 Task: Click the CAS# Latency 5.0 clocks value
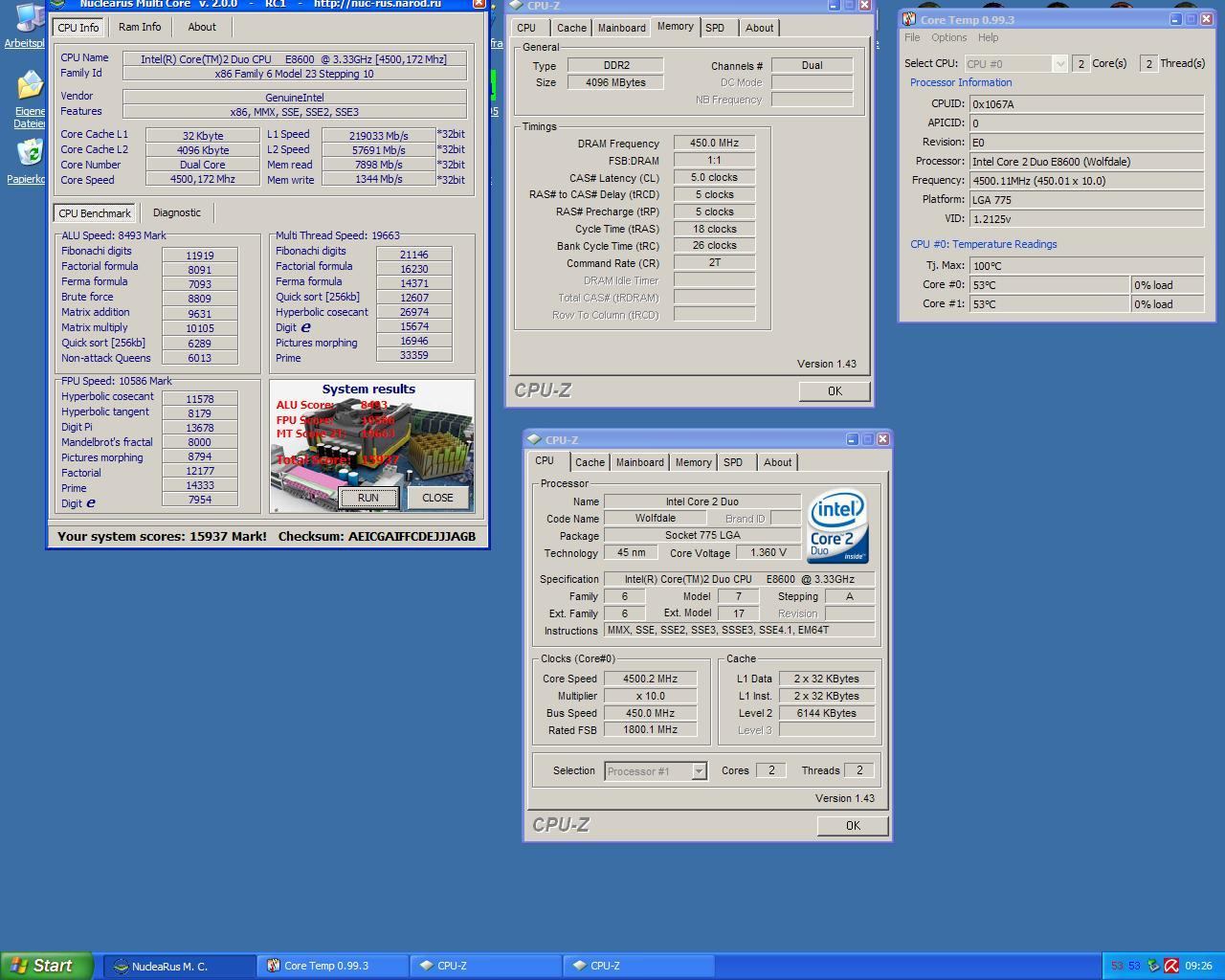click(715, 177)
